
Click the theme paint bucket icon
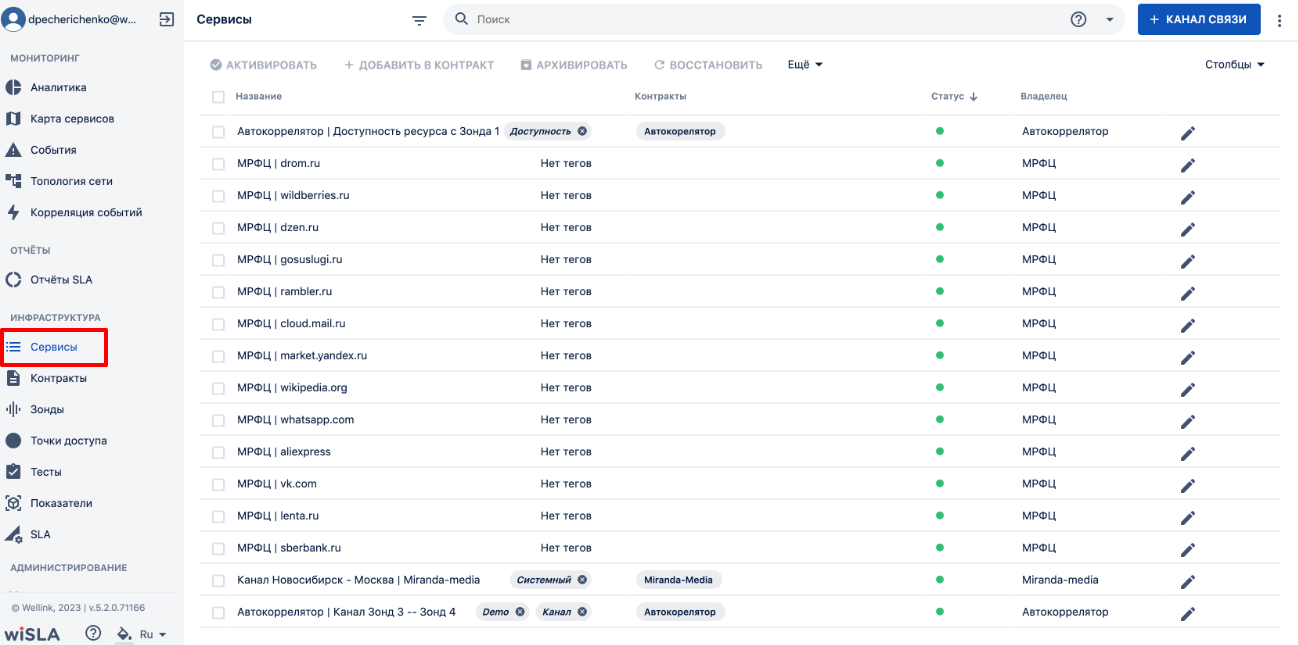[125, 633]
